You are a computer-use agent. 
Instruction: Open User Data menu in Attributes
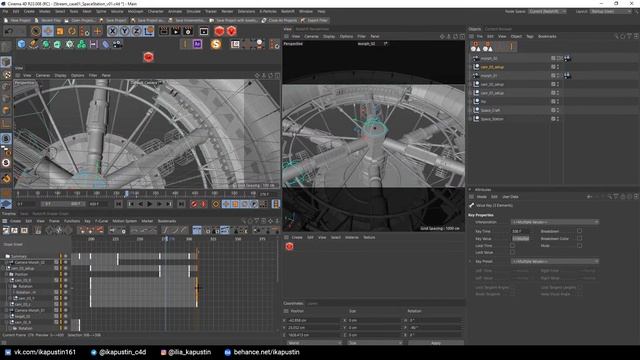pyautogui.click(x=510, y=197)
